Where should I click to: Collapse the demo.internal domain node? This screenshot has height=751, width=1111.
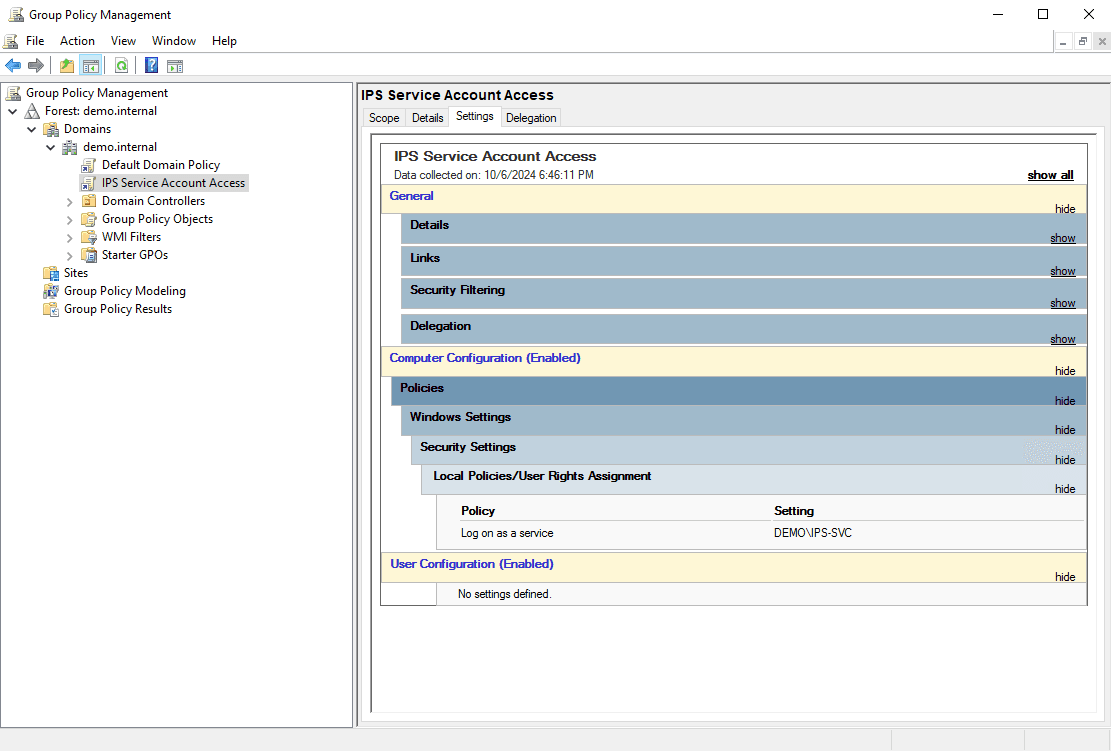tap(50, 146)
